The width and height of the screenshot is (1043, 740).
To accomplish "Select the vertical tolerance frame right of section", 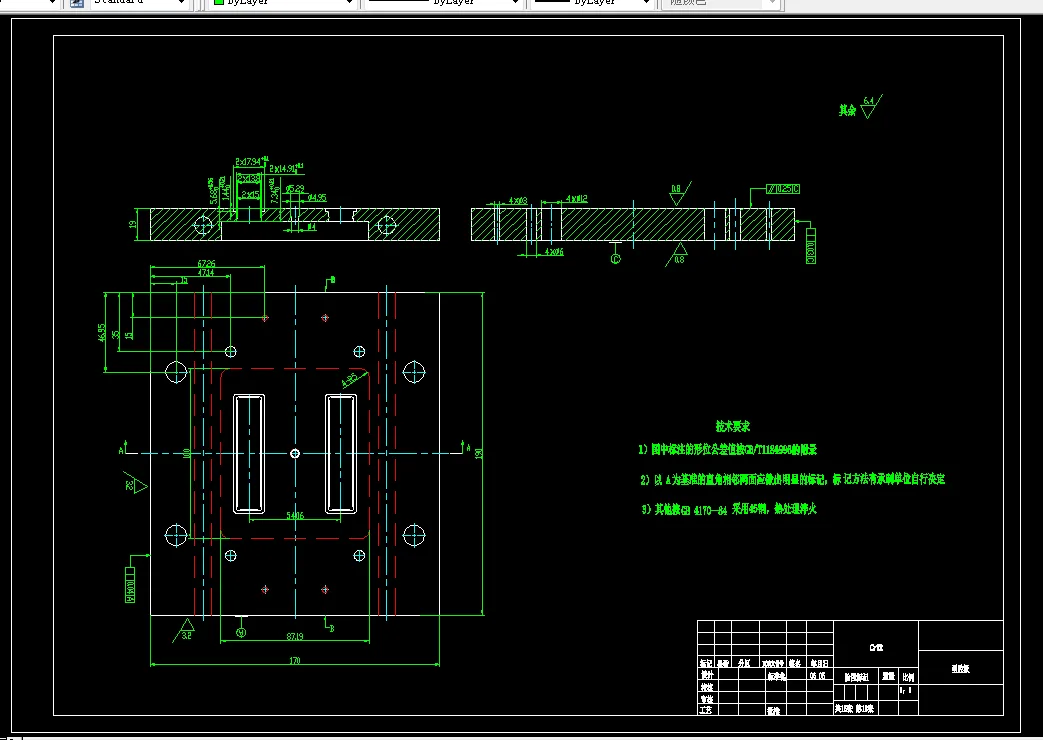I will (x=810, y=246).
